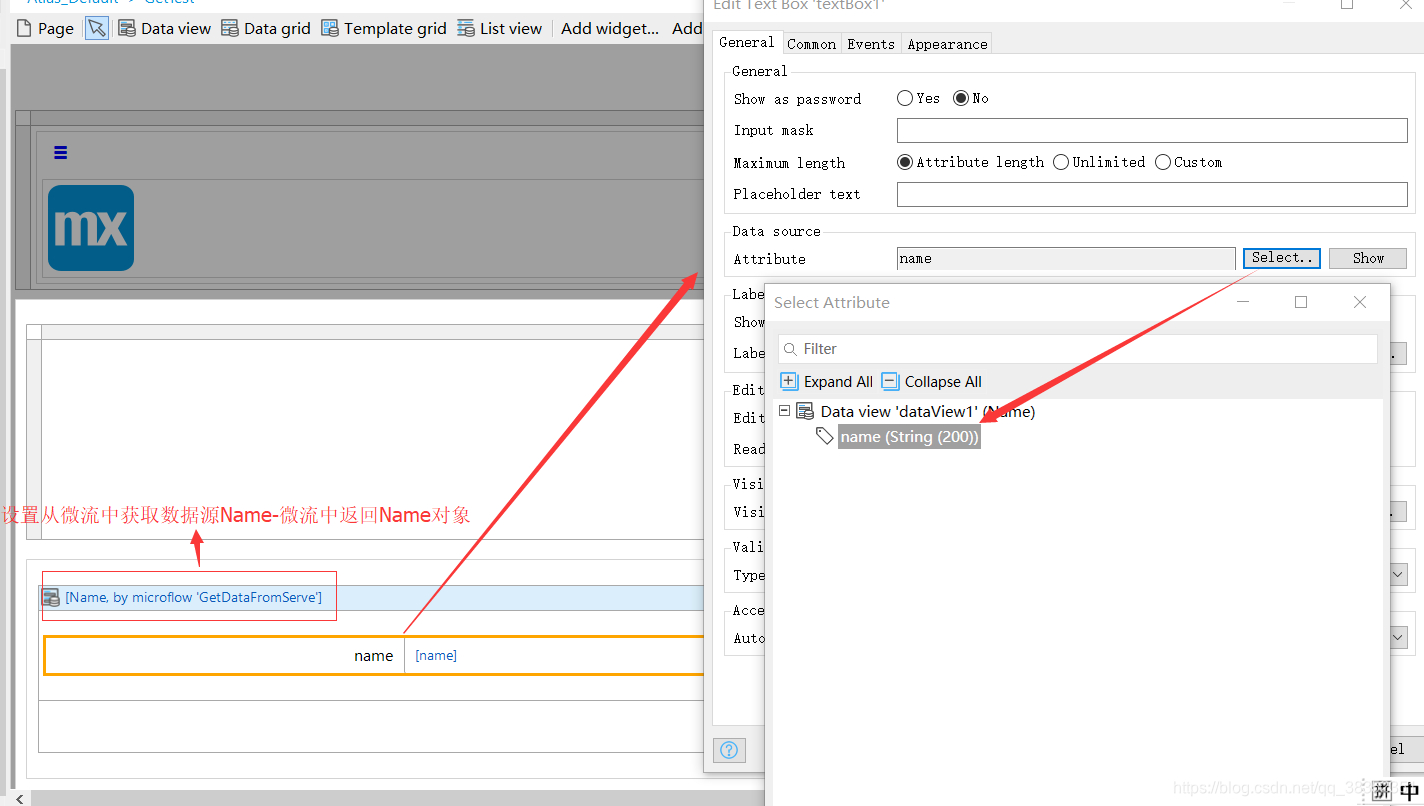This screenshot has height=806, width=1424.
Task: Add a Data view widget
Action: pos(164,28)
